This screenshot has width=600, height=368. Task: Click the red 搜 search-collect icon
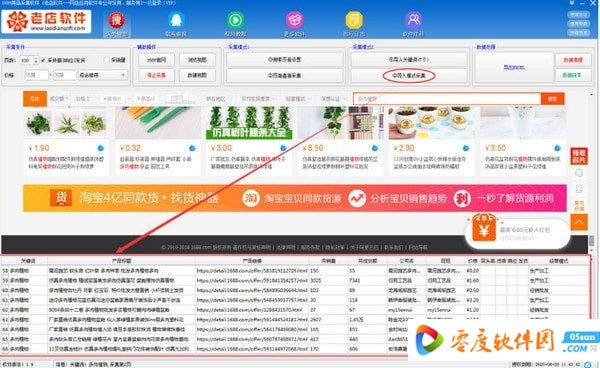pyautogui.click(x=116, y=20)
